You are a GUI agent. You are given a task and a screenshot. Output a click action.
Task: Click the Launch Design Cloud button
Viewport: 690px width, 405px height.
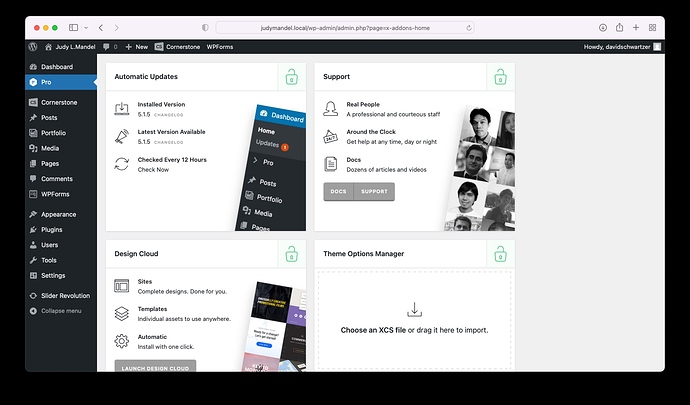155,366
